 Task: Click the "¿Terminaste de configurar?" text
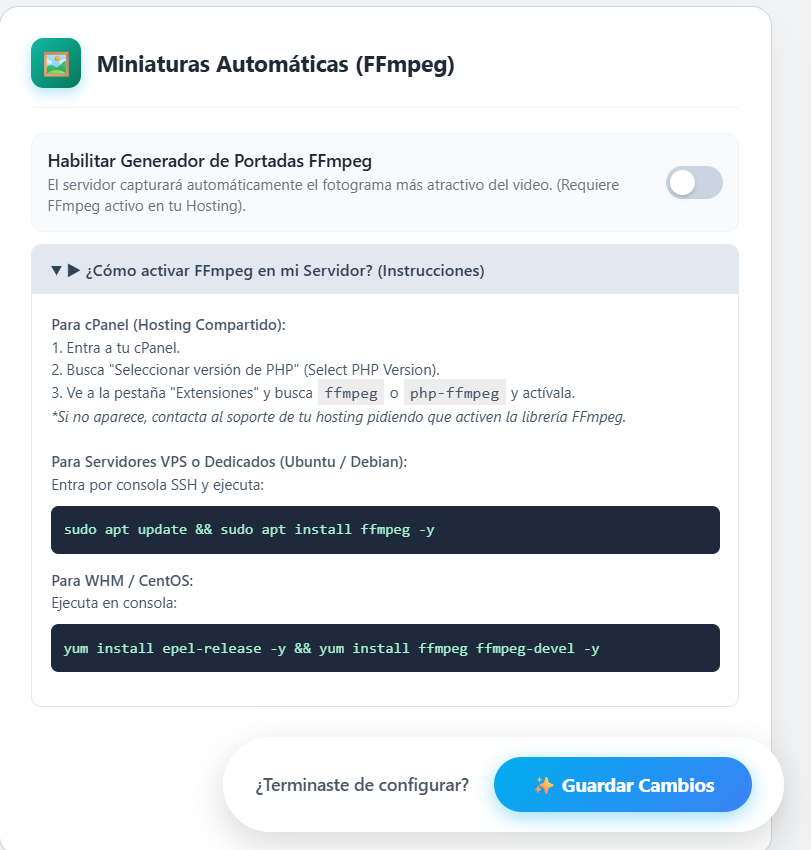362,785
